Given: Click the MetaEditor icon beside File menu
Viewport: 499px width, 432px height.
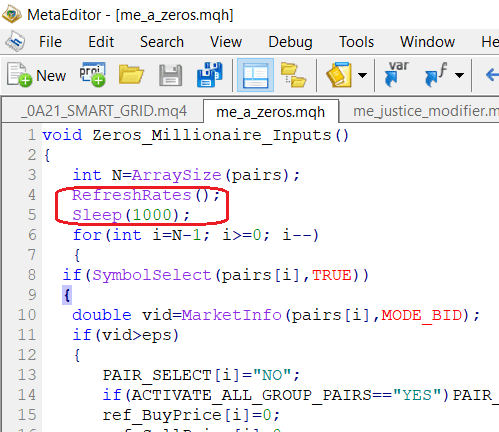Looking at the screenshot, I should coord(15,42).
